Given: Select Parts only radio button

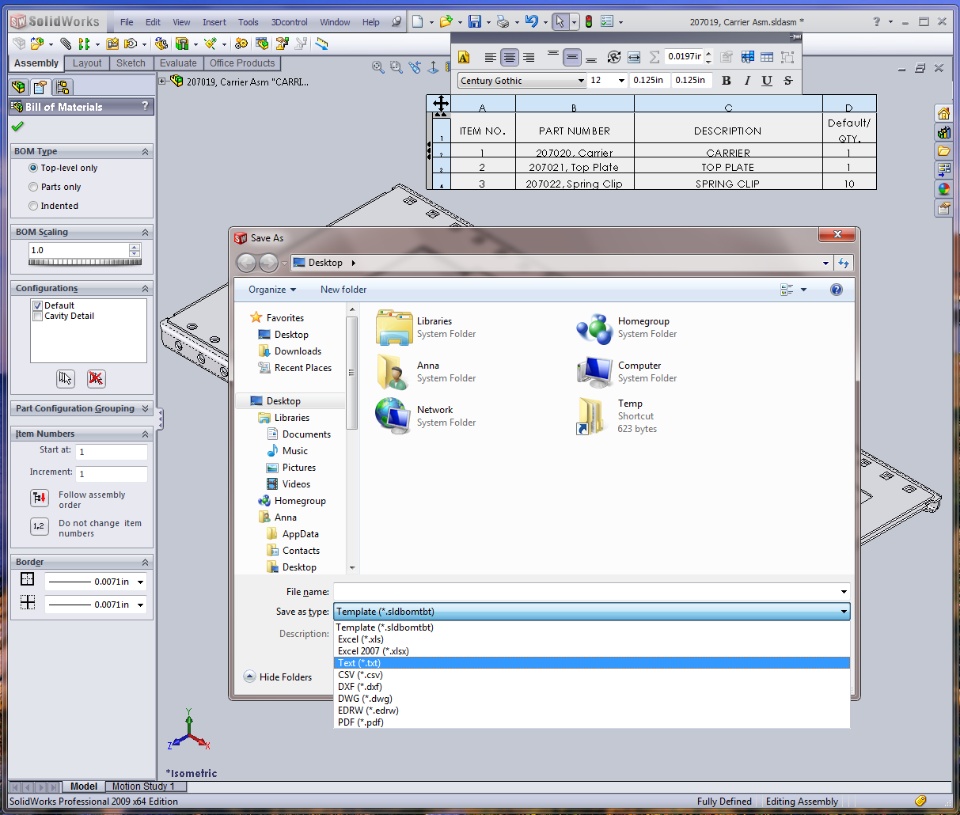Looking at the screenshot, I should [x=33, y=187].
